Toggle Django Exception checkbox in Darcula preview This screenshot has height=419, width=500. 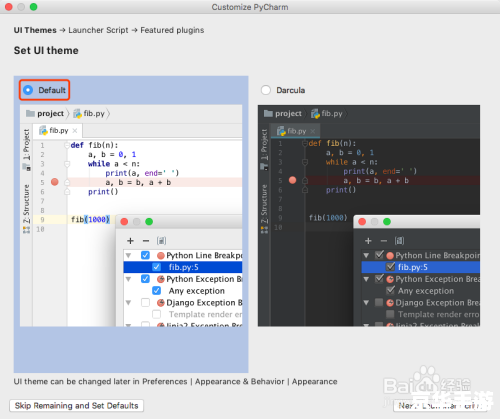coord(379,302)
